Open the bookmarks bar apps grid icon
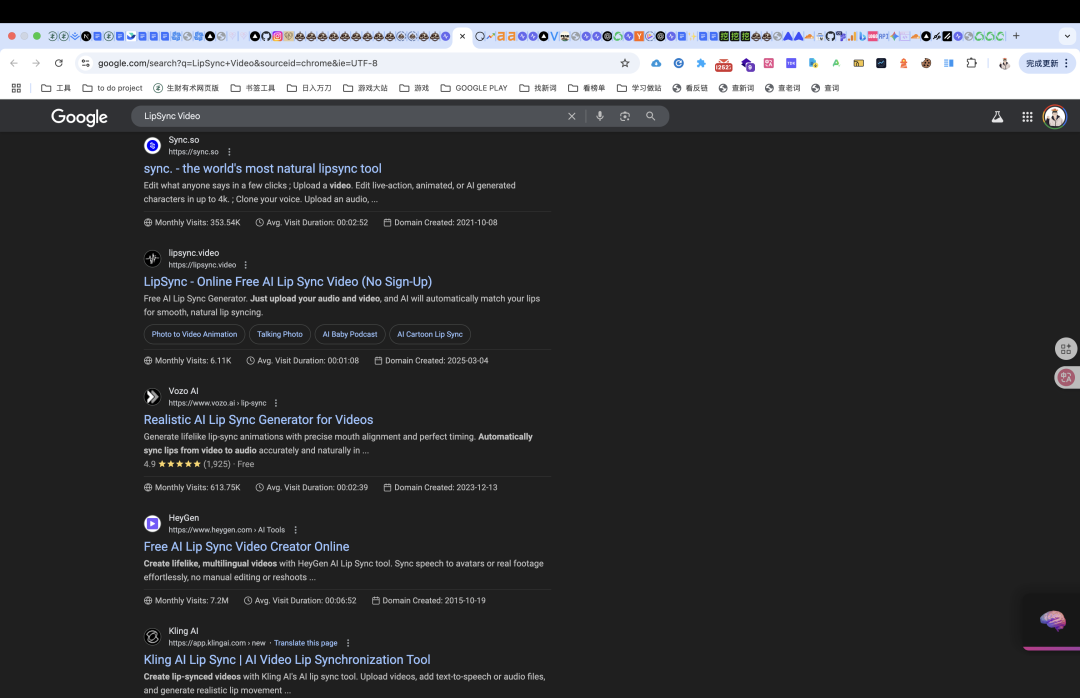The width and height of the screenshot is (1080, 698). [17, 88]
